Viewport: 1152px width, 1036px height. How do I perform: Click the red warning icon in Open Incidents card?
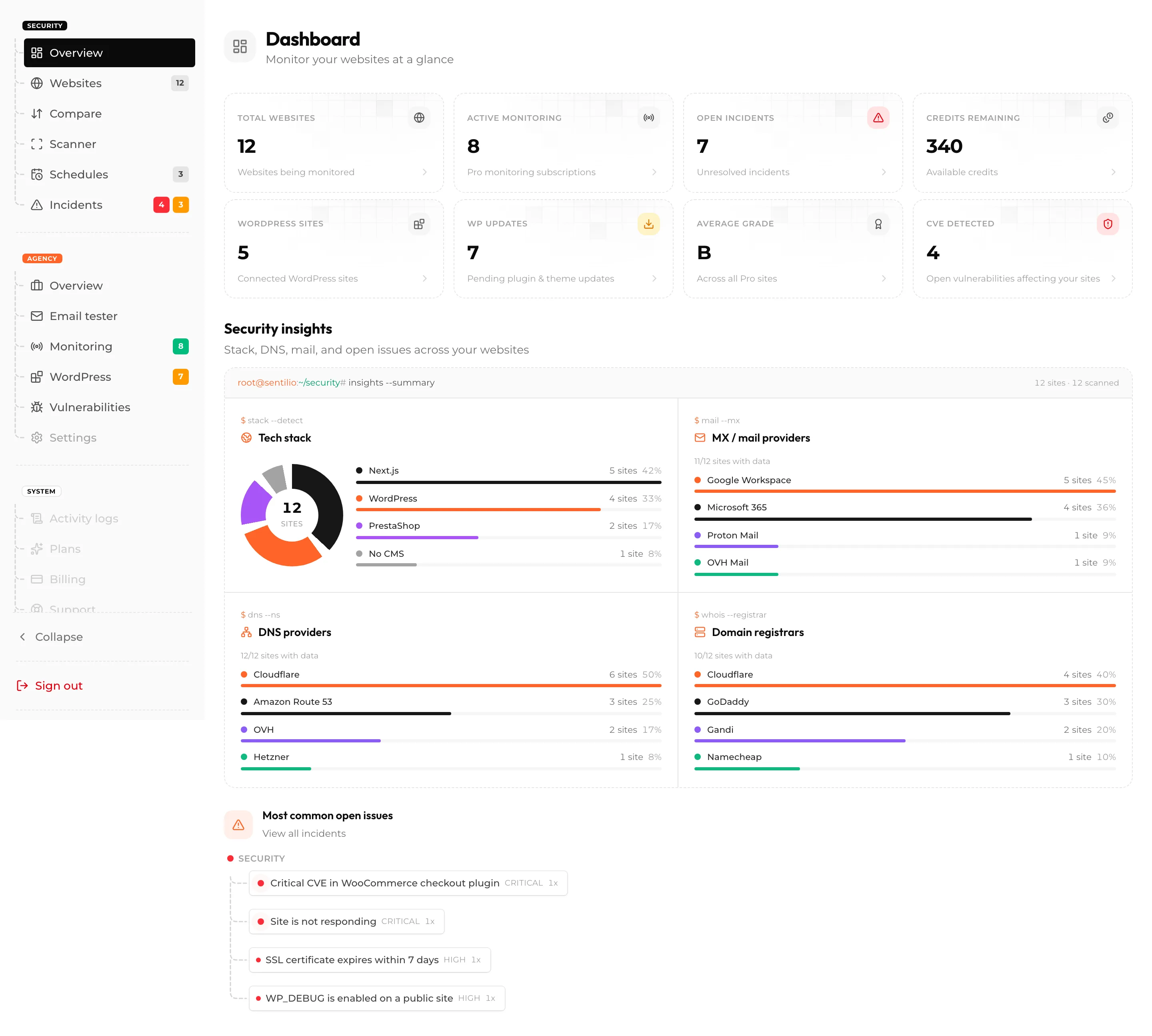click(878, 118)
